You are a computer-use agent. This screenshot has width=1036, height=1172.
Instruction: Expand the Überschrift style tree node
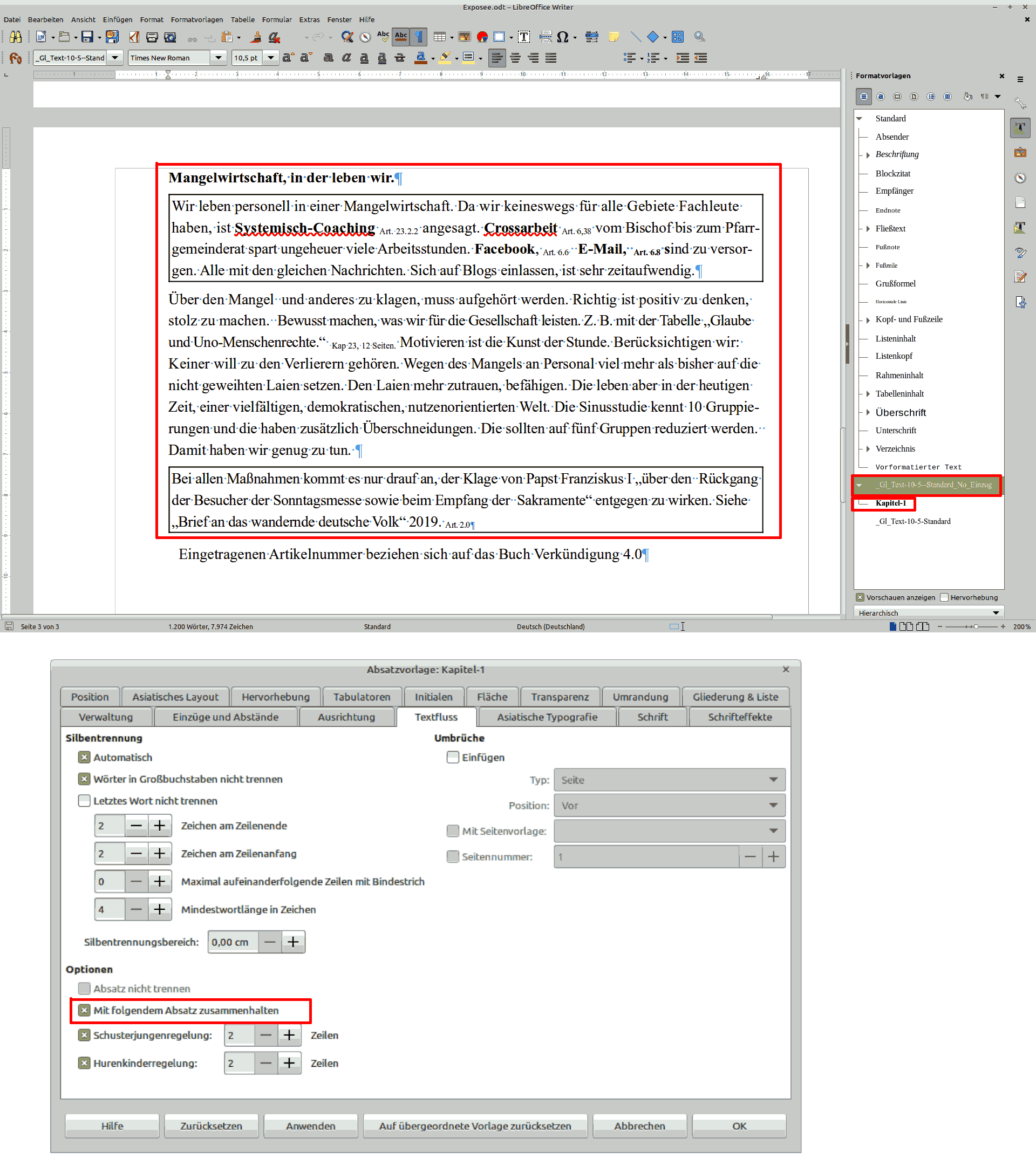(x=868, y=412)
